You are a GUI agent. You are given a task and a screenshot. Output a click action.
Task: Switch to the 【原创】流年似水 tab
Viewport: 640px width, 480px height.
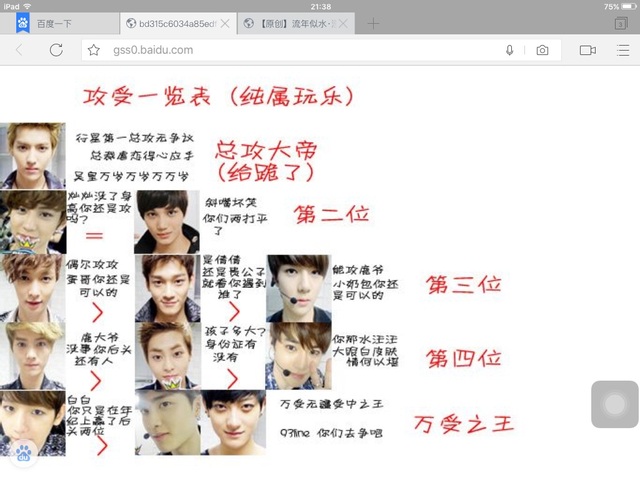tap(293, 24)
